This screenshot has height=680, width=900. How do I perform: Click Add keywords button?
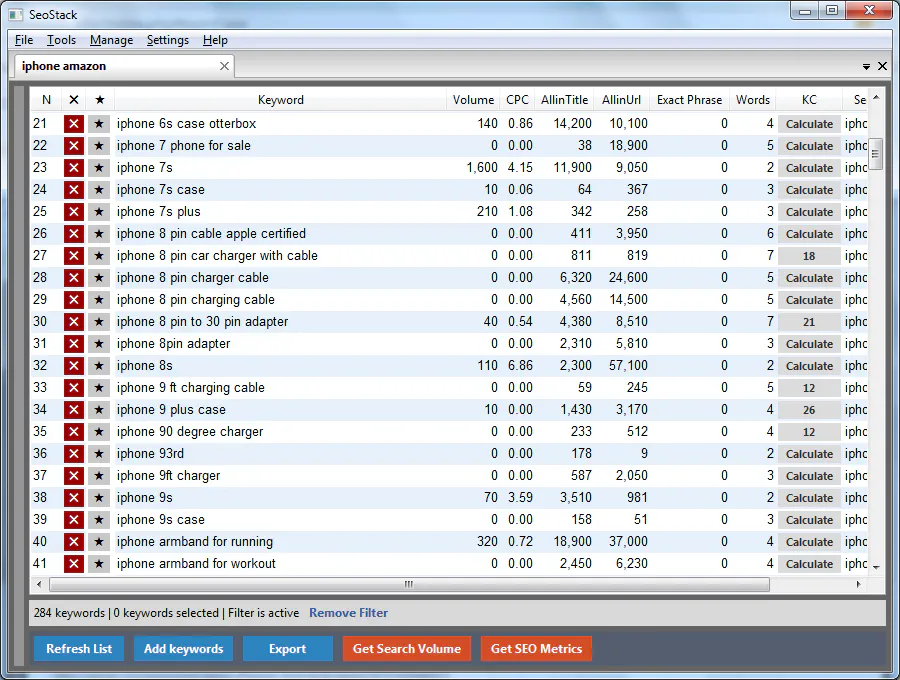[x=184, y=648]
